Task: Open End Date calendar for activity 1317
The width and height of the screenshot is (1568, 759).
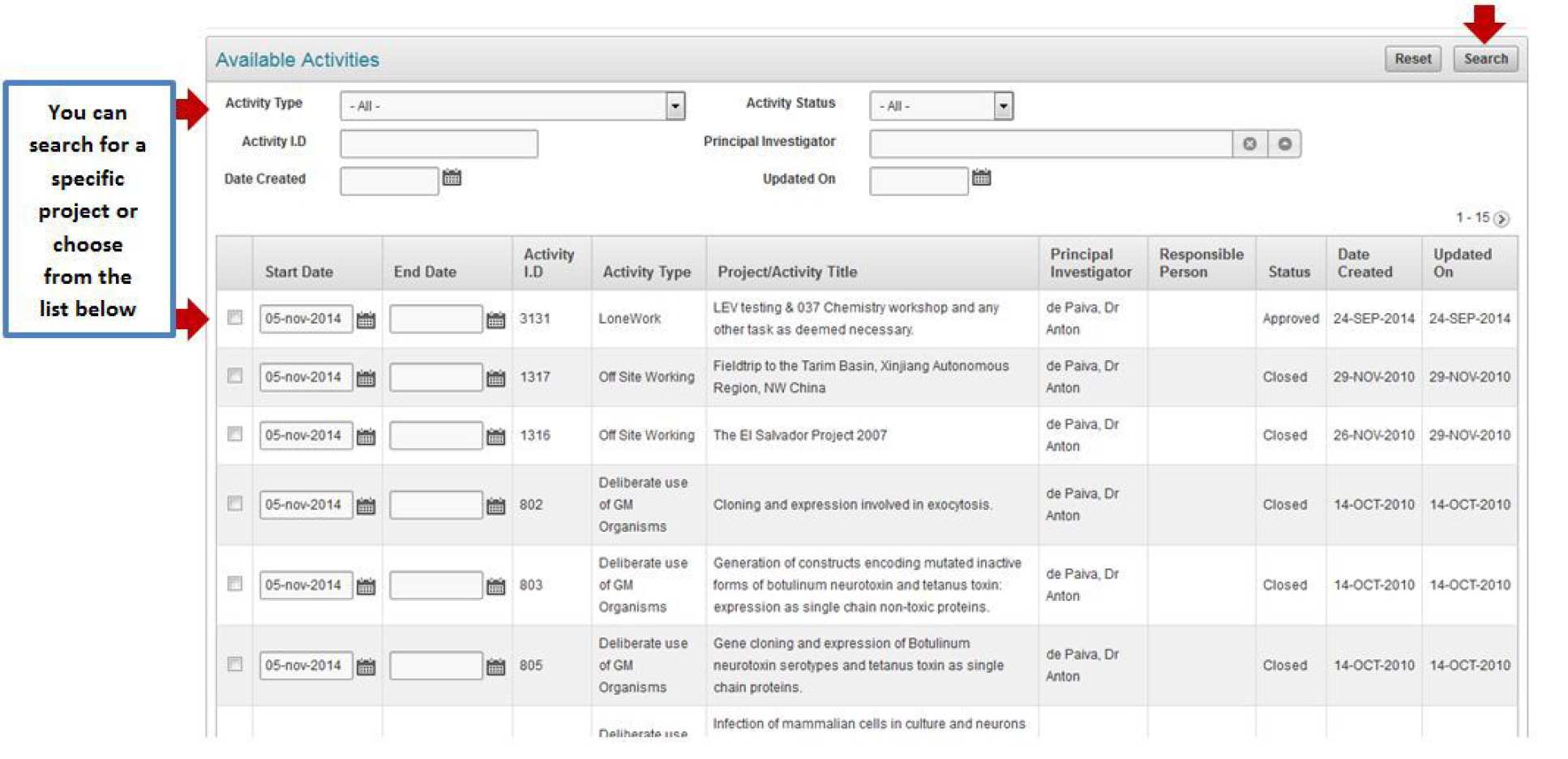Action: coord(495,379)
